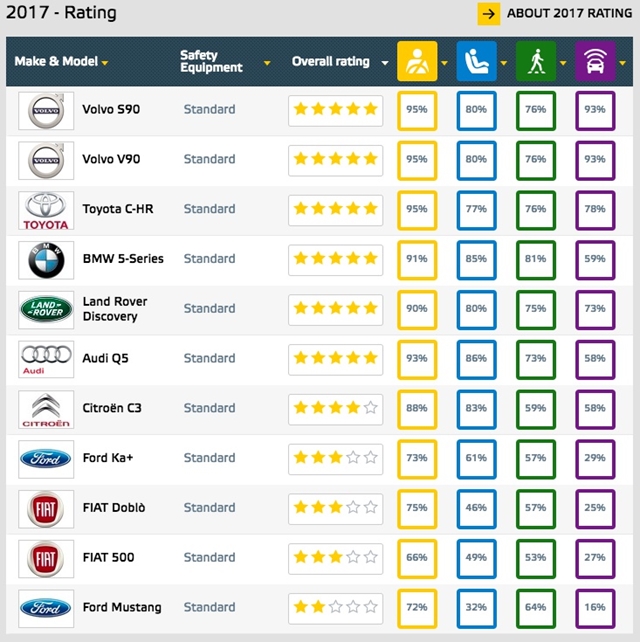Click the Citroën C3 four-star rating

tap(335, 408)
